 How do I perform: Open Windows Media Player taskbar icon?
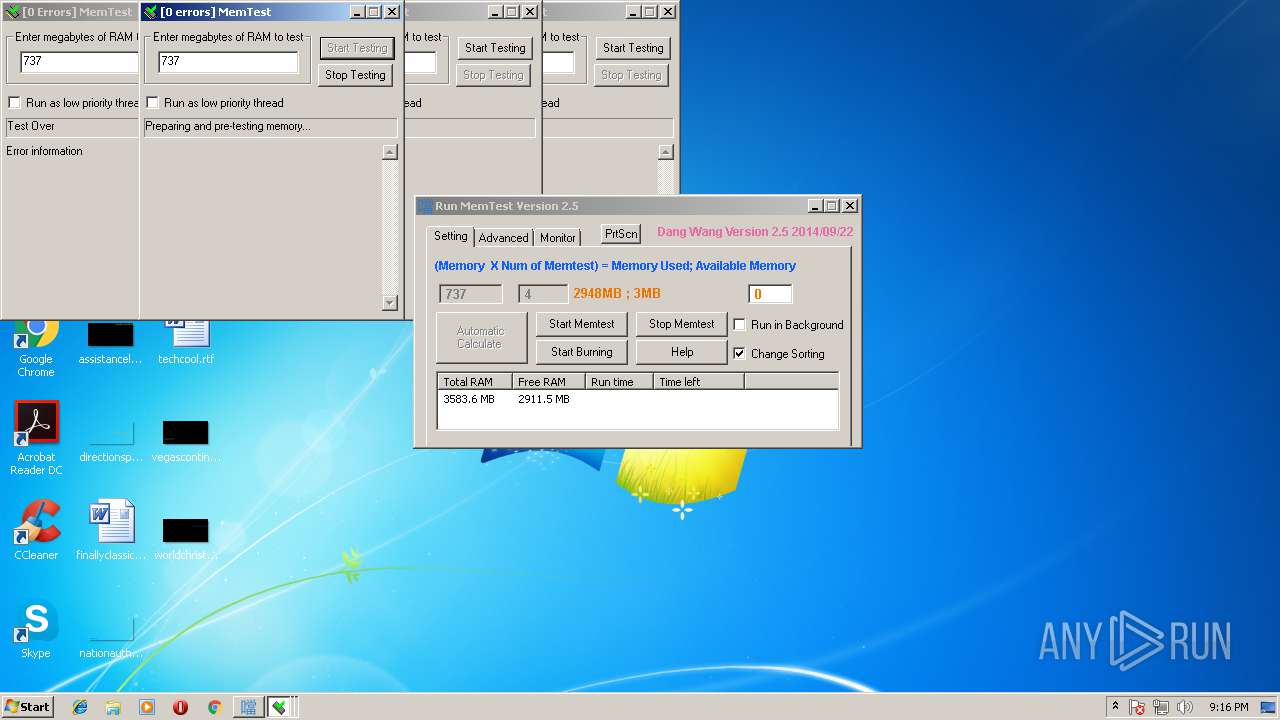pyautogui.click(x=147, y=707)
